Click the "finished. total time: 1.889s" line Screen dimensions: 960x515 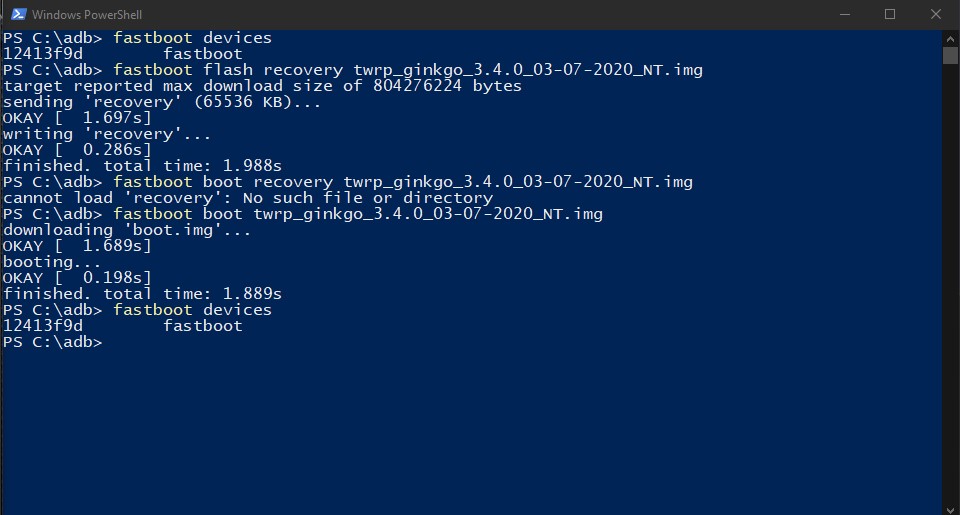(142, 294)
